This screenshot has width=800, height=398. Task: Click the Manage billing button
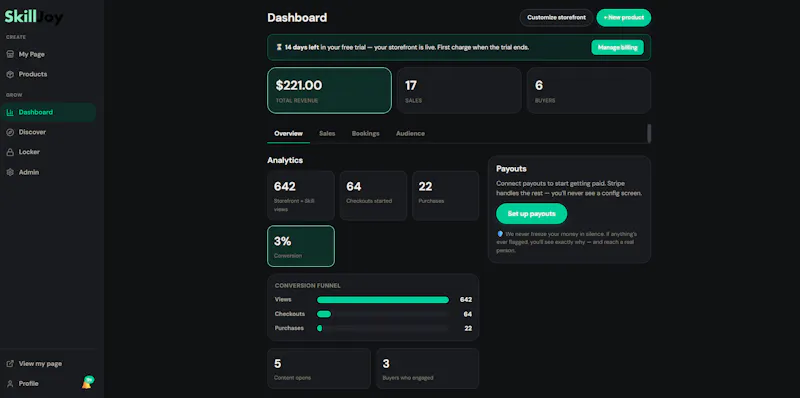617,47
